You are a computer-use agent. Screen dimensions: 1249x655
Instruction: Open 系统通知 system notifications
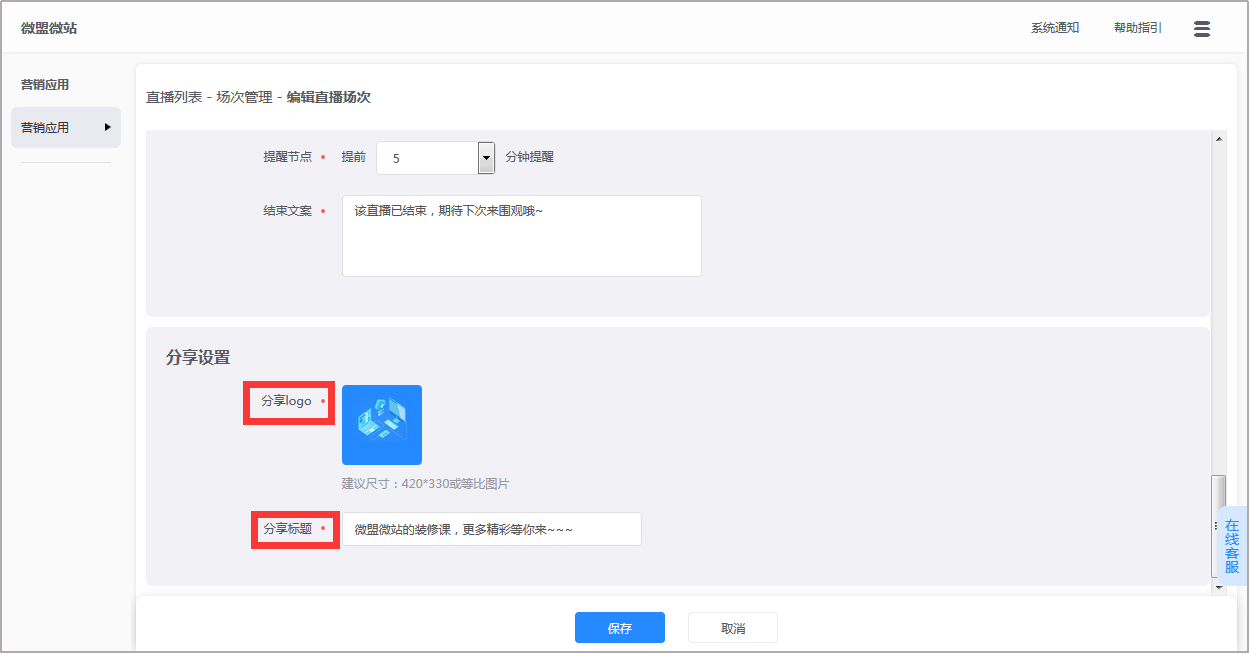[x=1054, y=28]
